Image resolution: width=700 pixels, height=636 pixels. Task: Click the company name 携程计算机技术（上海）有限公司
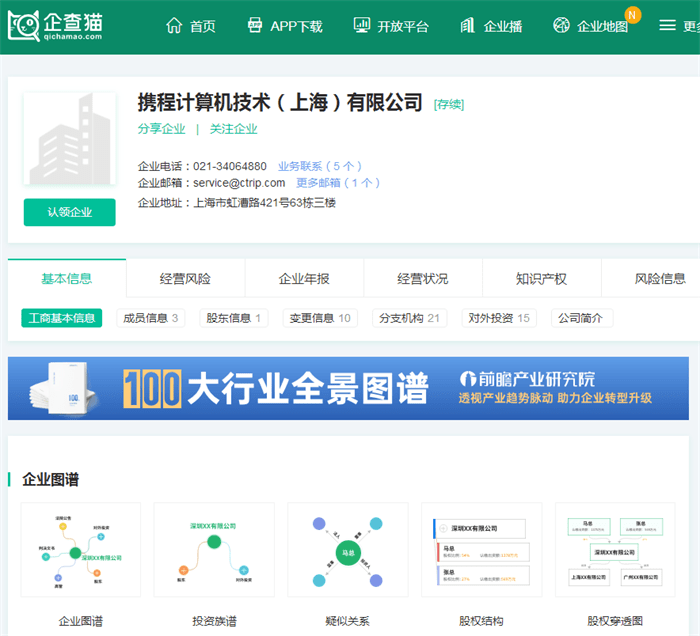click(280, 102)
